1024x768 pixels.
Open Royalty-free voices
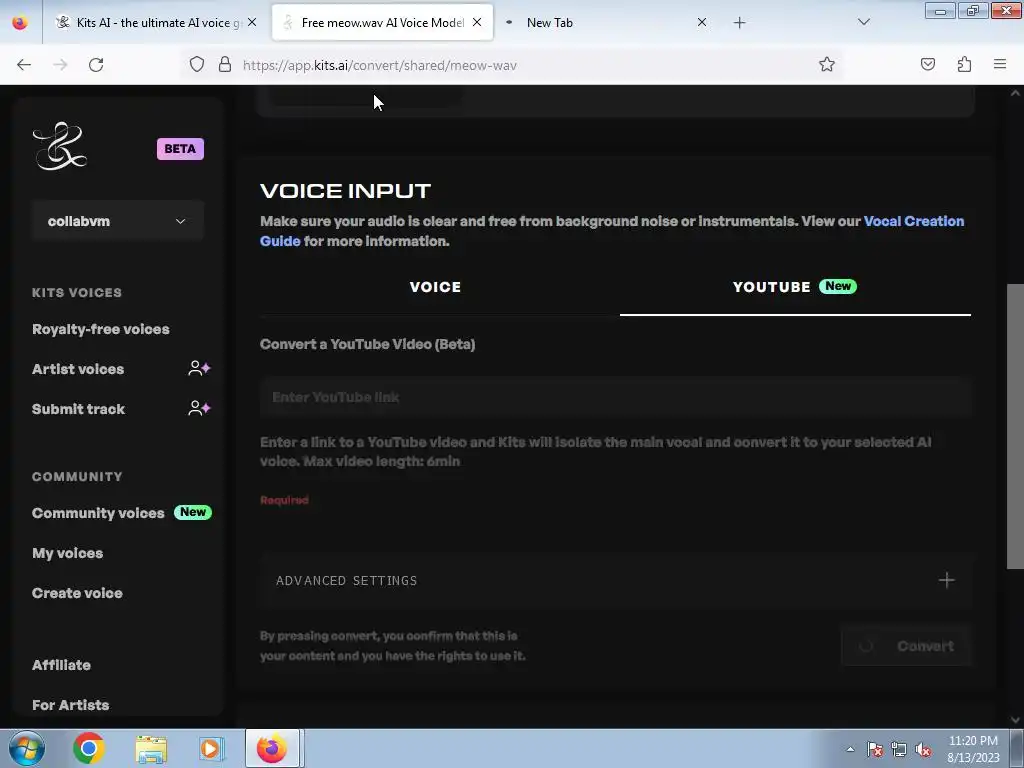pos(101,329)
